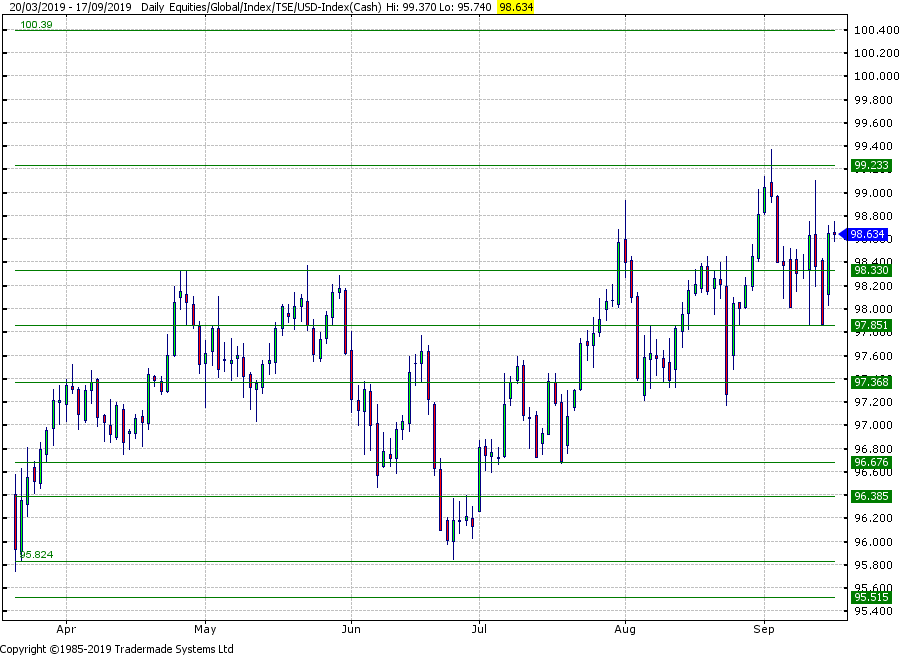The image size is (901, 656).
Task: Click the 96.800 price axis label
Action: pyautogui.click(x=873, y=449)
